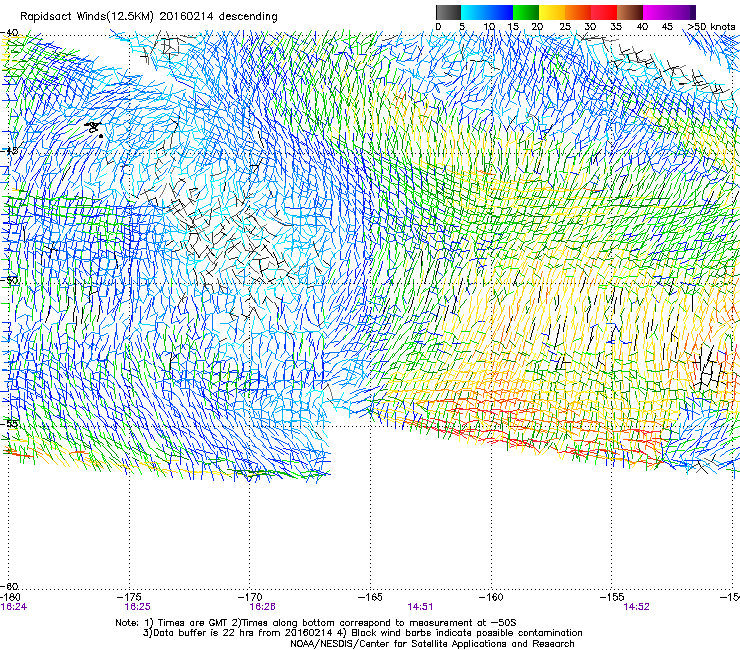The width and height of the screenshot is (740, 650).
Task: Click the '15' legend scale label
Action: pos(513,27)
